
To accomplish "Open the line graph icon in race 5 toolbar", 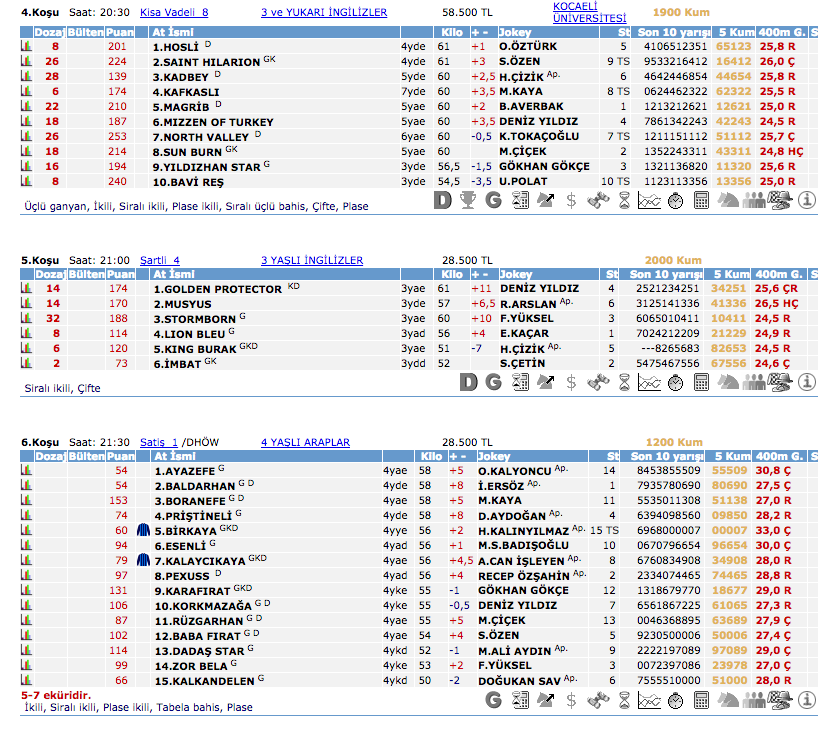I will tap(649, 382).
